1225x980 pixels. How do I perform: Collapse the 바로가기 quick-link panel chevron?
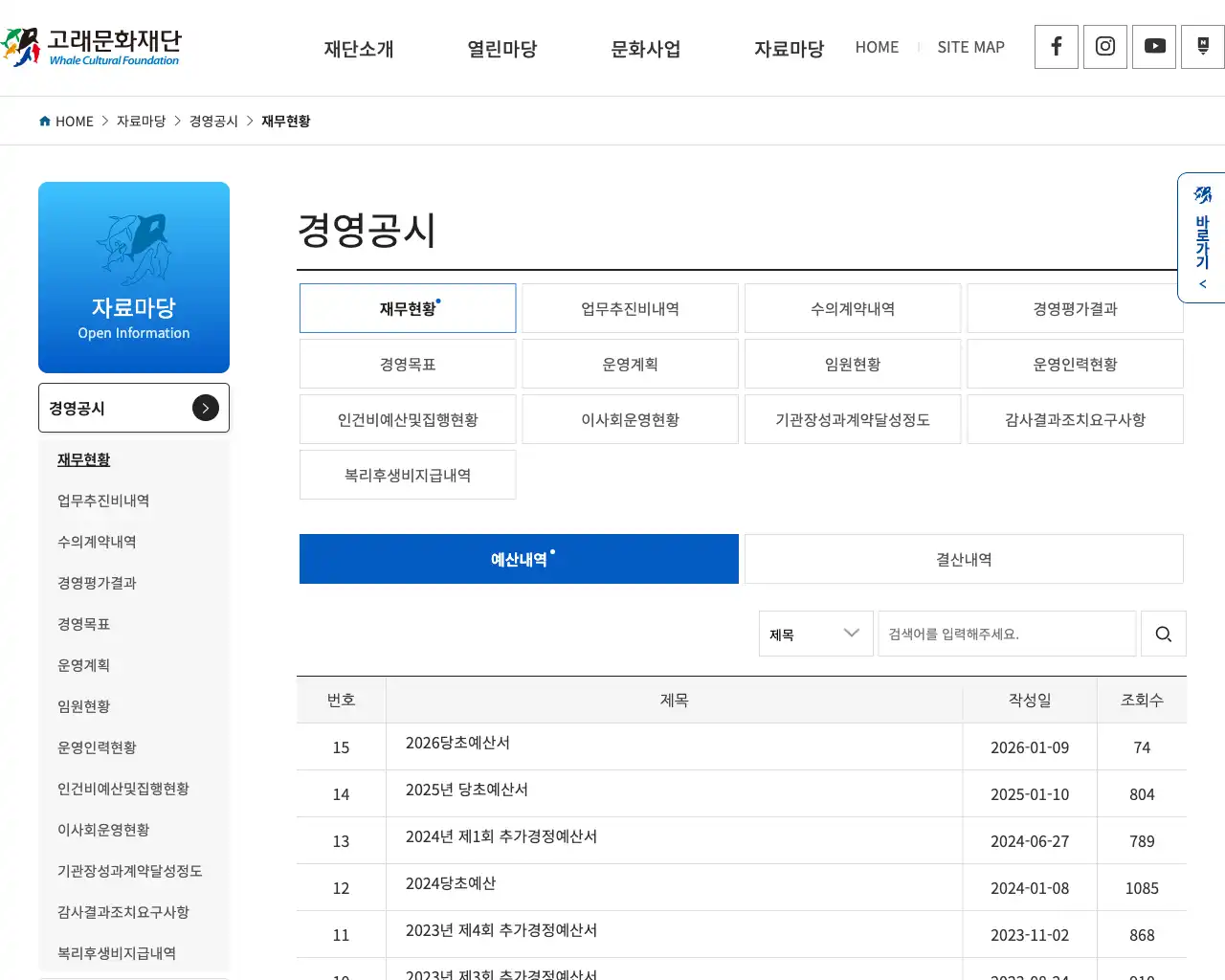(1202, 283)
